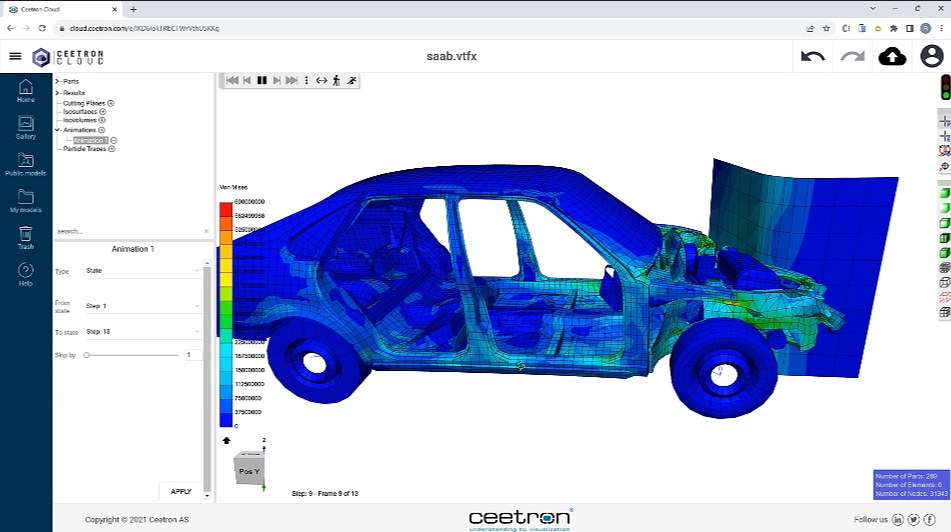This screenshot has height=532, width=951.
Task: Add a new Animation
Action: coord(101,130)
